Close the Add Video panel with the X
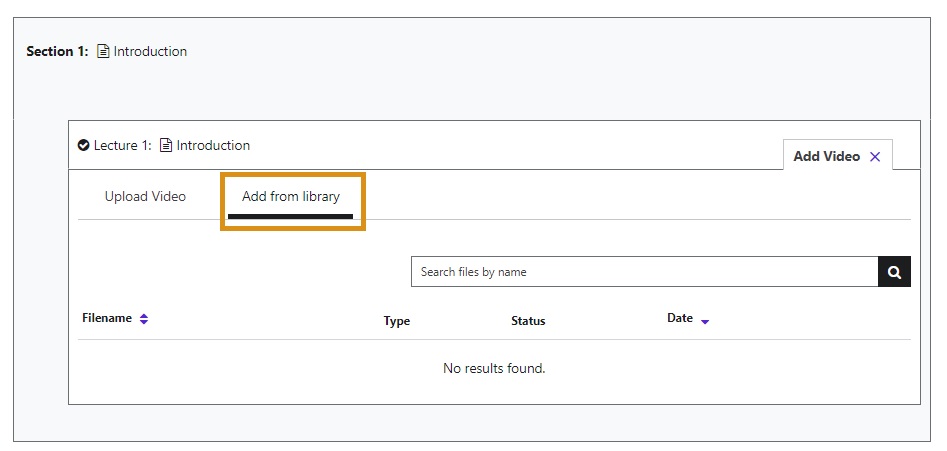Screen dimensions: 947x451 (875, 157)
